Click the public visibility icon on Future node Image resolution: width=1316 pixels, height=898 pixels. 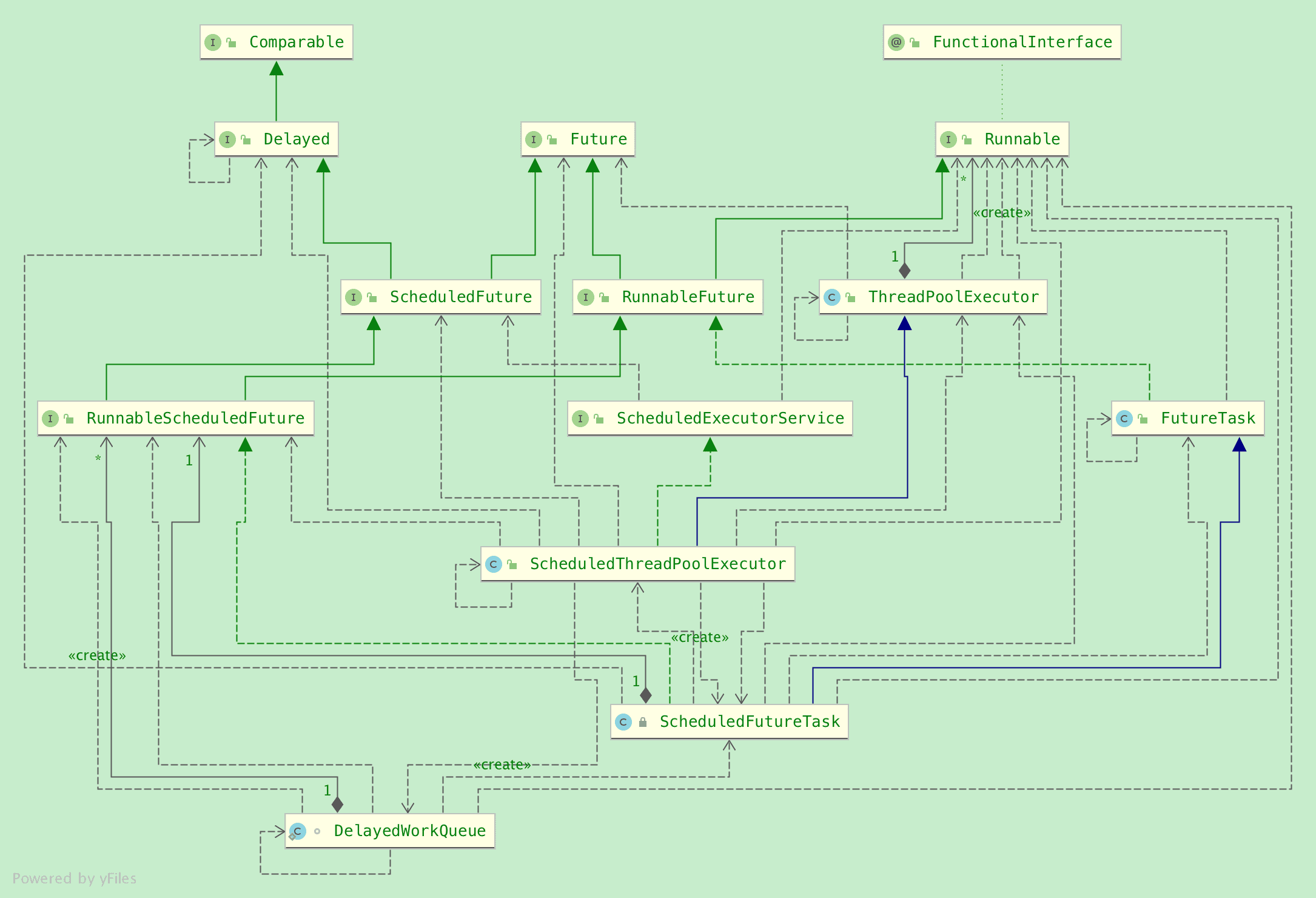tap(552, 140)
